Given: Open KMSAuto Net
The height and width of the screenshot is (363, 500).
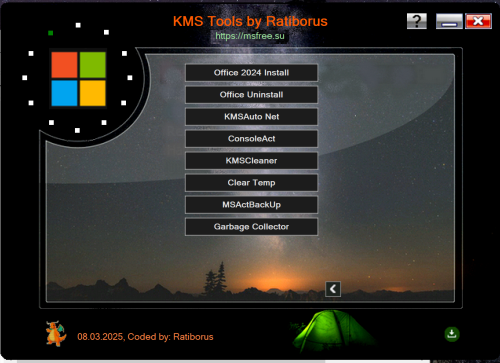Looking at the screenshot, I should coord(251,117).
